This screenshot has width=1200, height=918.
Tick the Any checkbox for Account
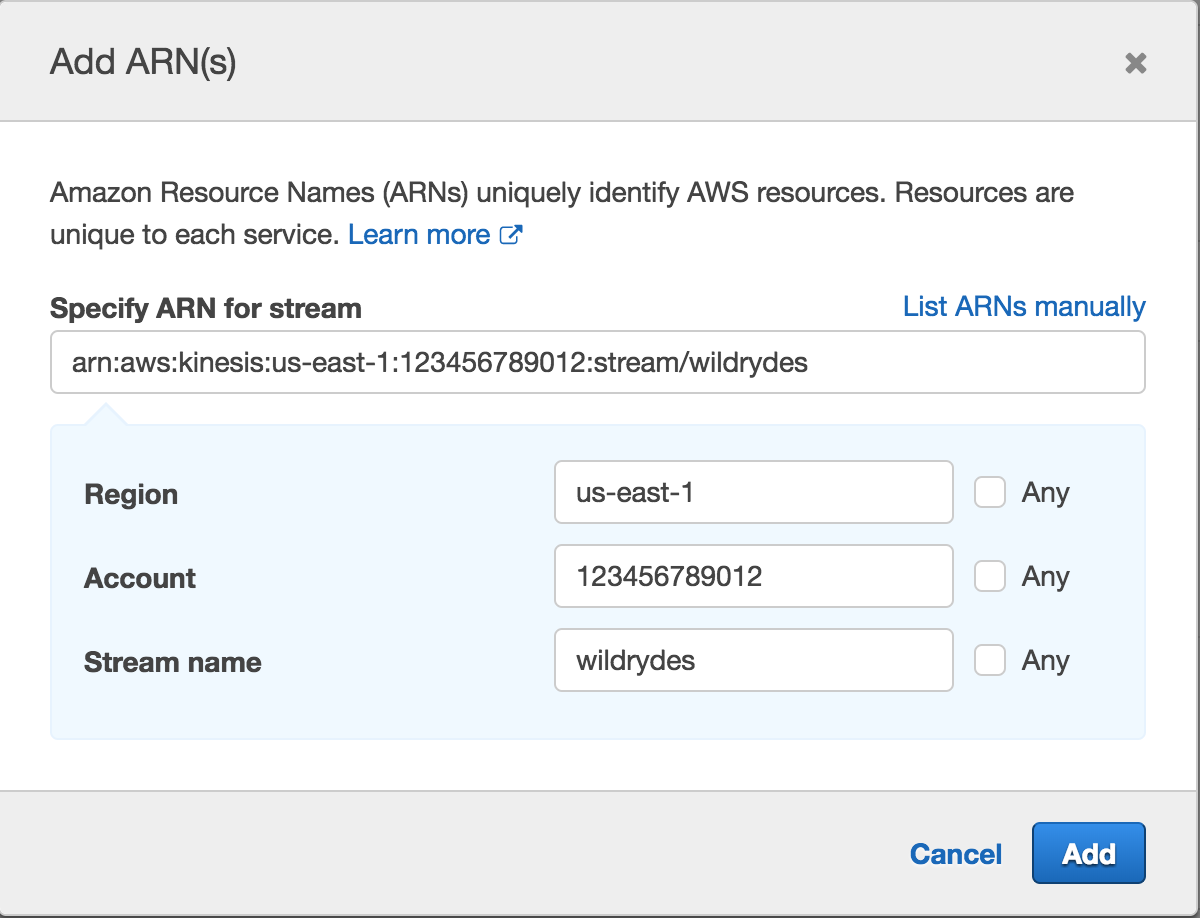tap(990, 576)
